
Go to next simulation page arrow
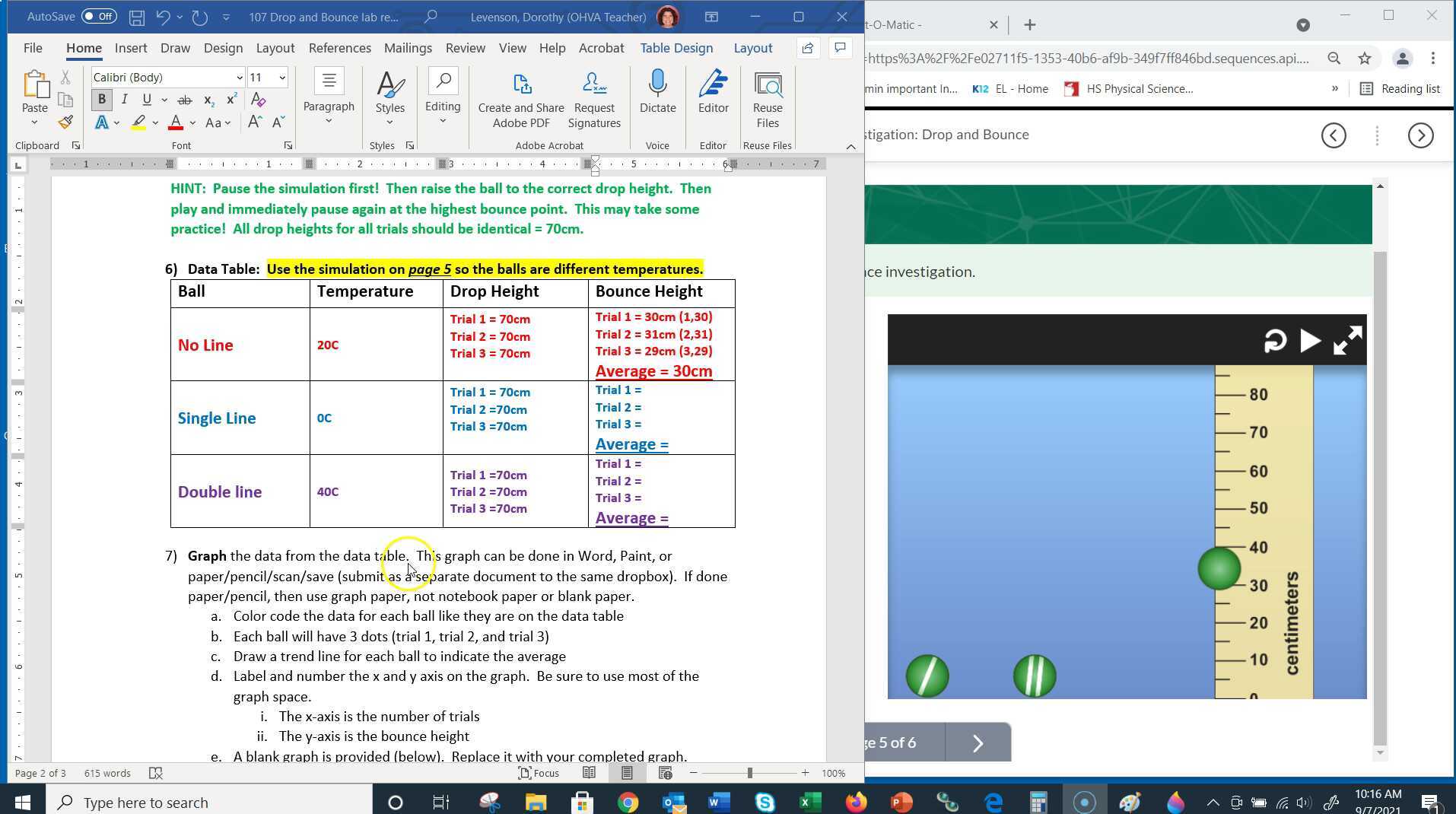click(978, 742)
